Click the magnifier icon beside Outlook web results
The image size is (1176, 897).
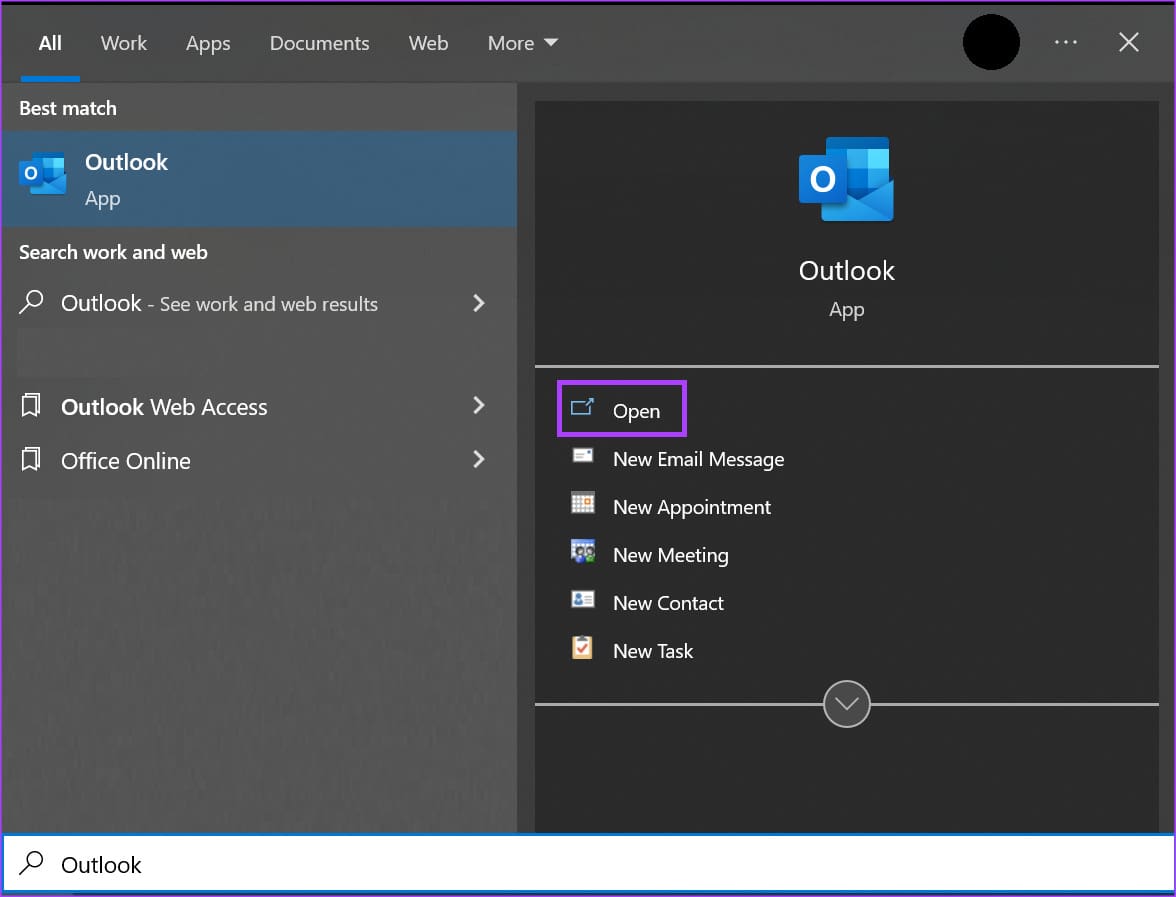[31, 302]
